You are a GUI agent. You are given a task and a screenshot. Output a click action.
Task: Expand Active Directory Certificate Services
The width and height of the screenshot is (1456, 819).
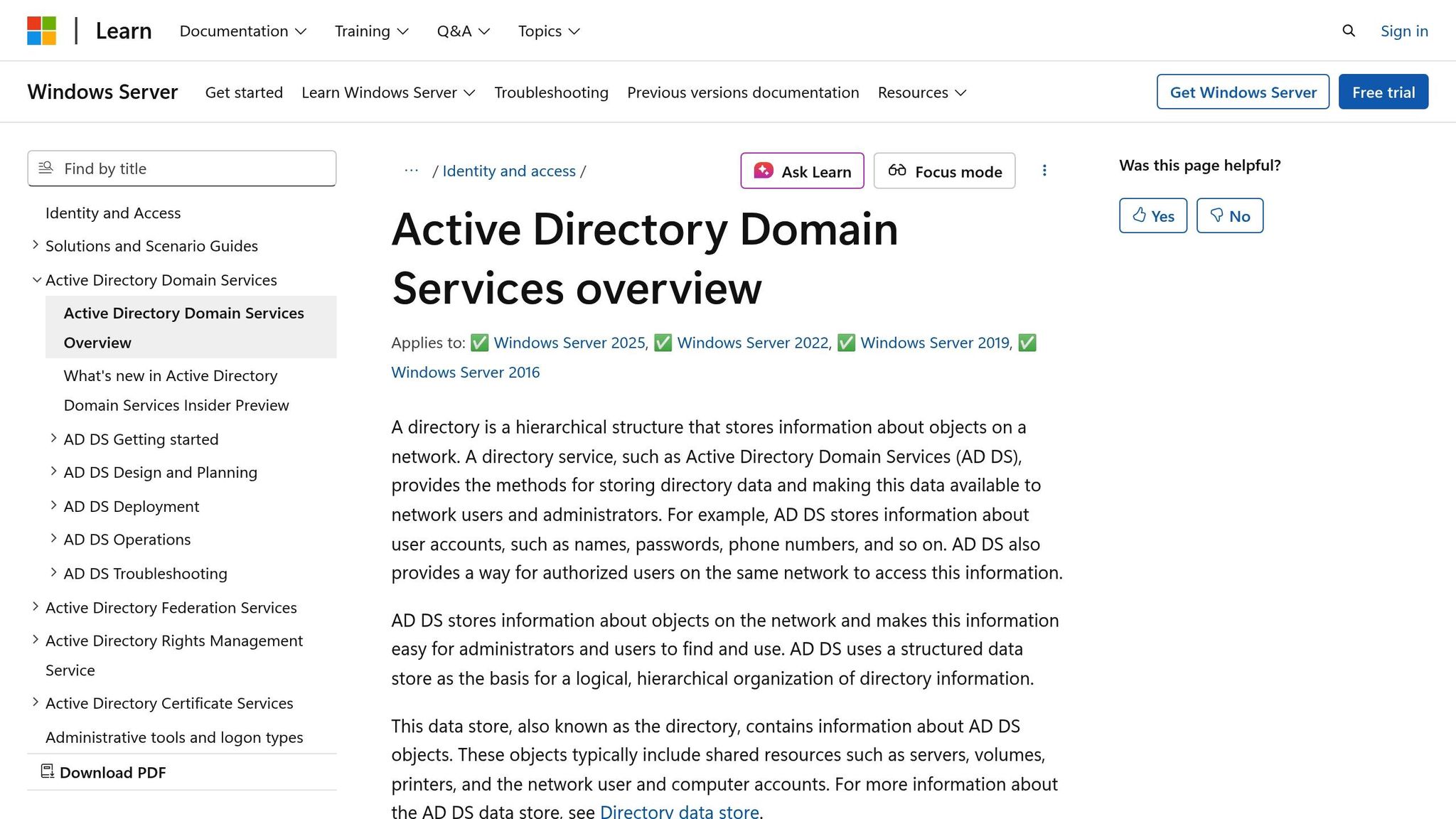36,702
